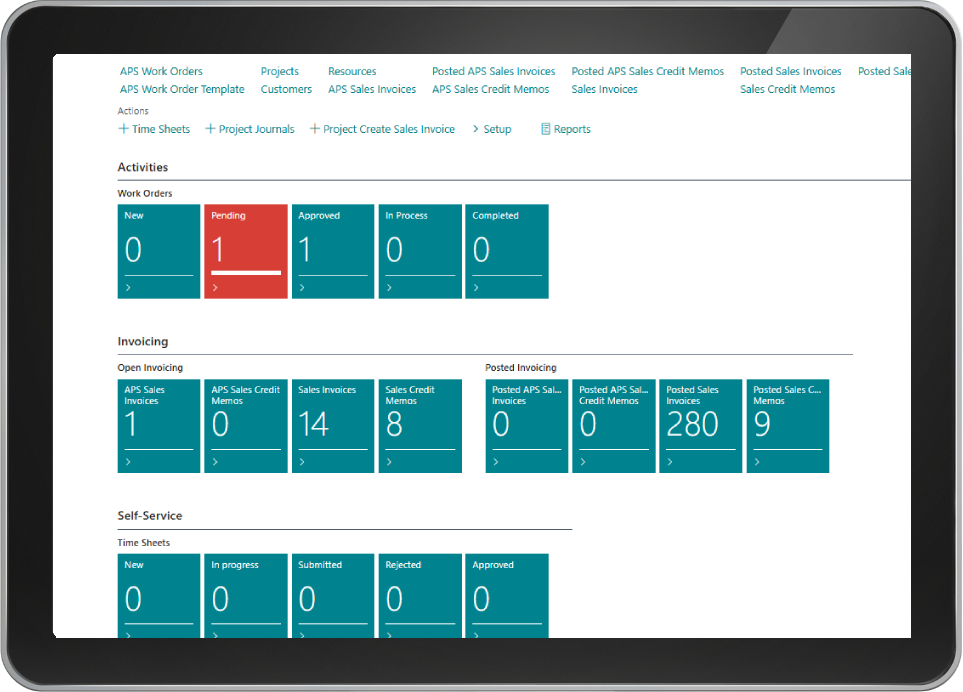The height and width of the screenshot is (692, 963).
Task: Click plus icon beside Project Create Sales Invoice
Action: point(314,129)
